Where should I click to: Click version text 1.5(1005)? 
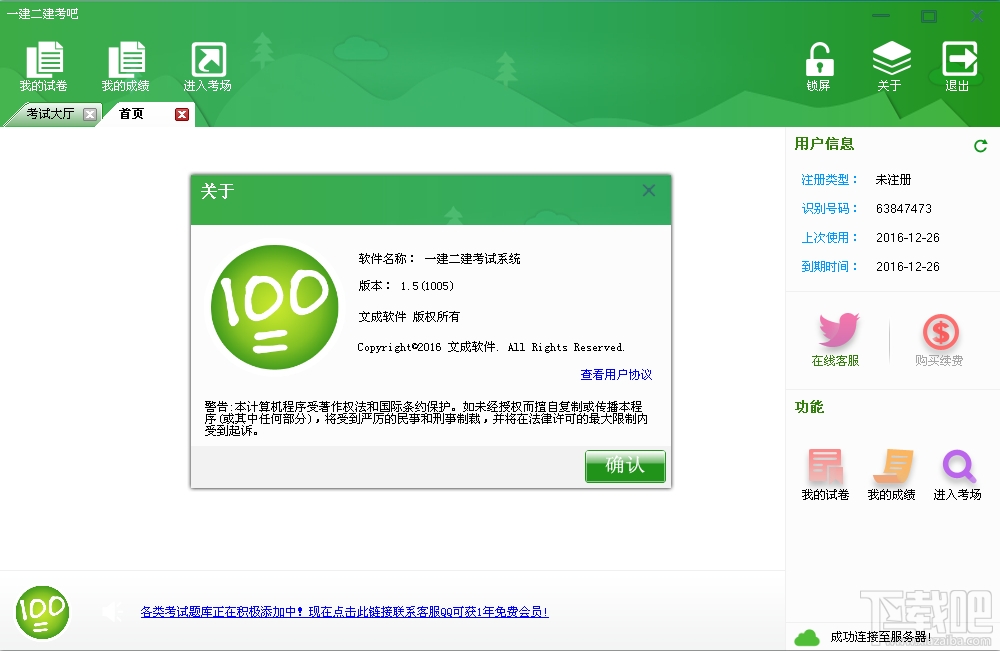(427, 286)
